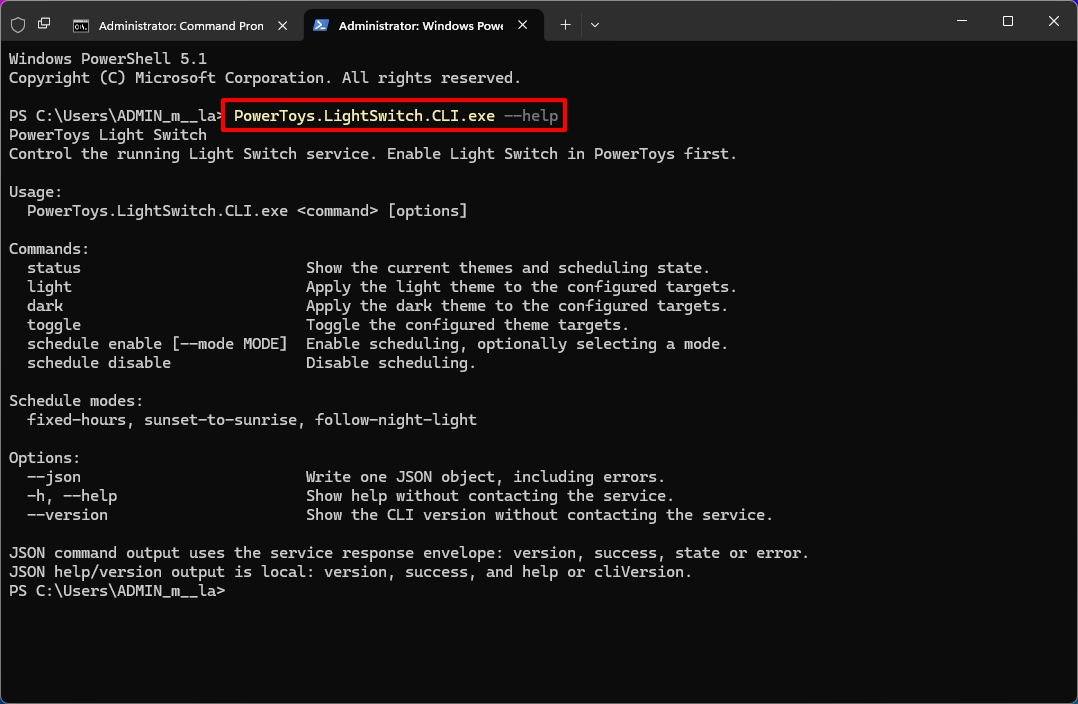The width and height of the screenshot is (1078, 704).
Task: Click the 'PowerToys Light Switch' title line
Action: click(x=108, y=135)
